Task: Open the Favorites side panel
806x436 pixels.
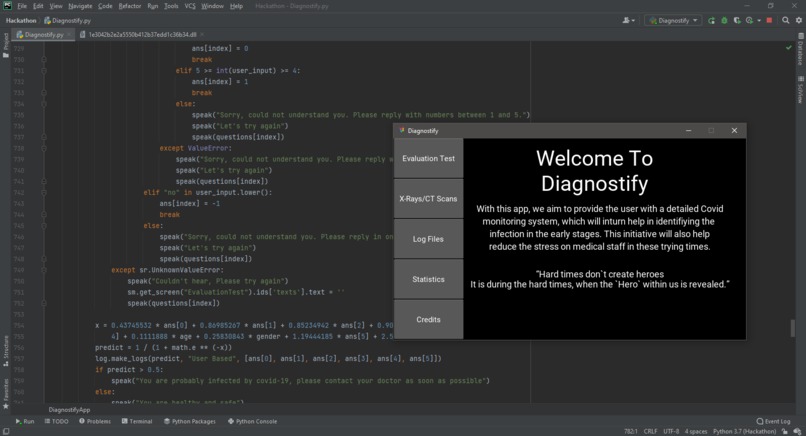Action: click(6, 394)
